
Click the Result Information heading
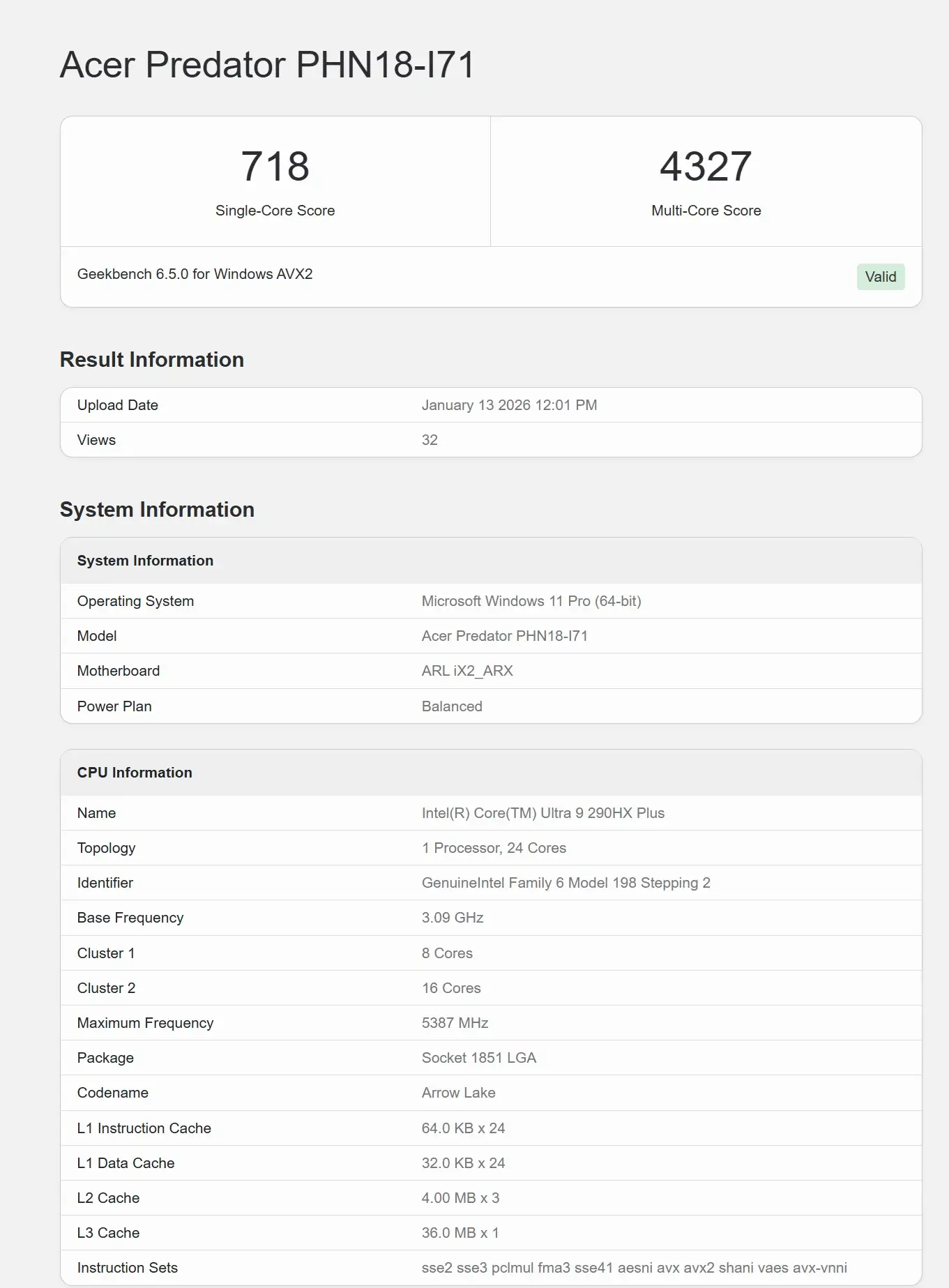[x=152, y=360]
